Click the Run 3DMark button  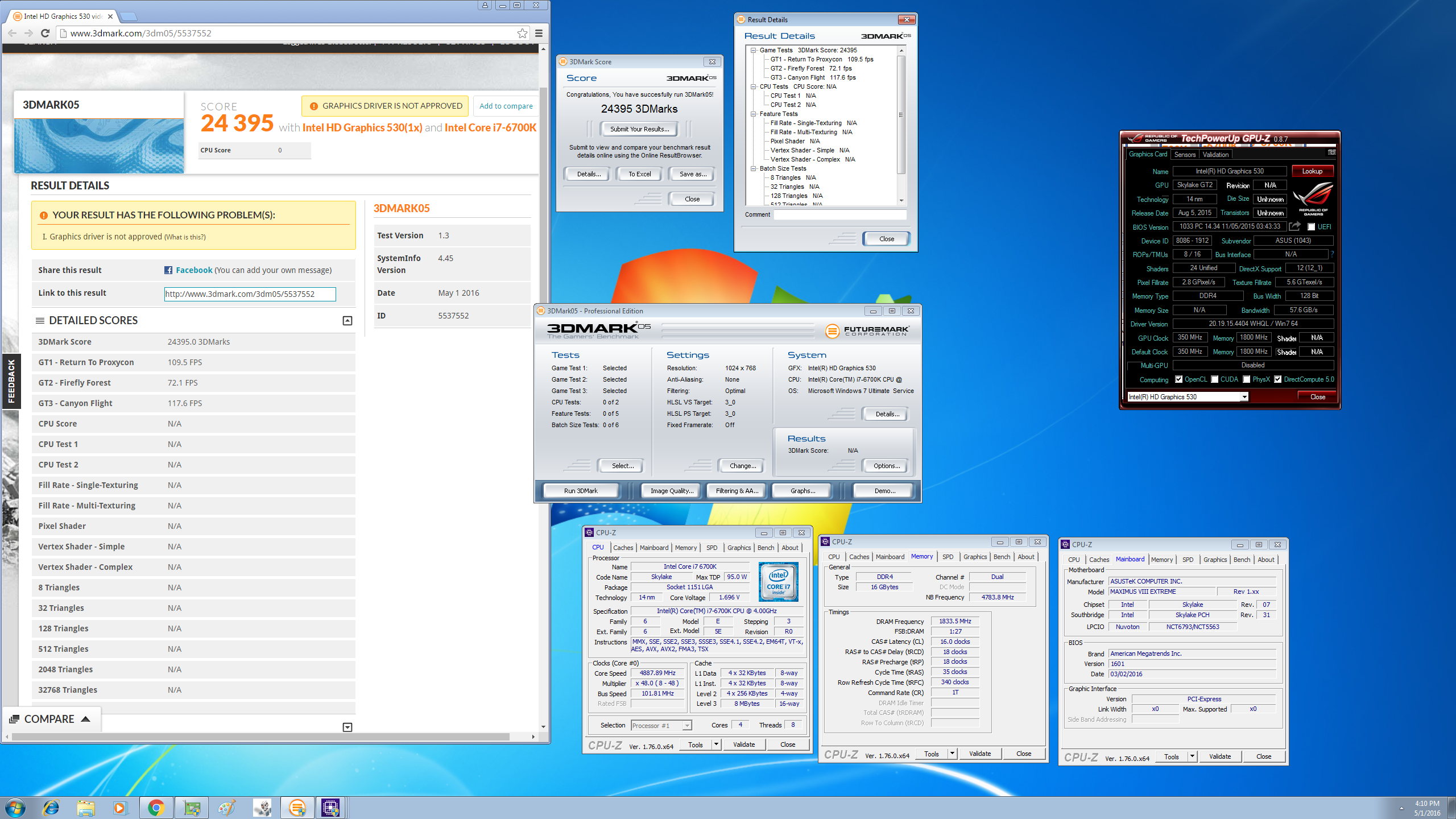point(581,491)
